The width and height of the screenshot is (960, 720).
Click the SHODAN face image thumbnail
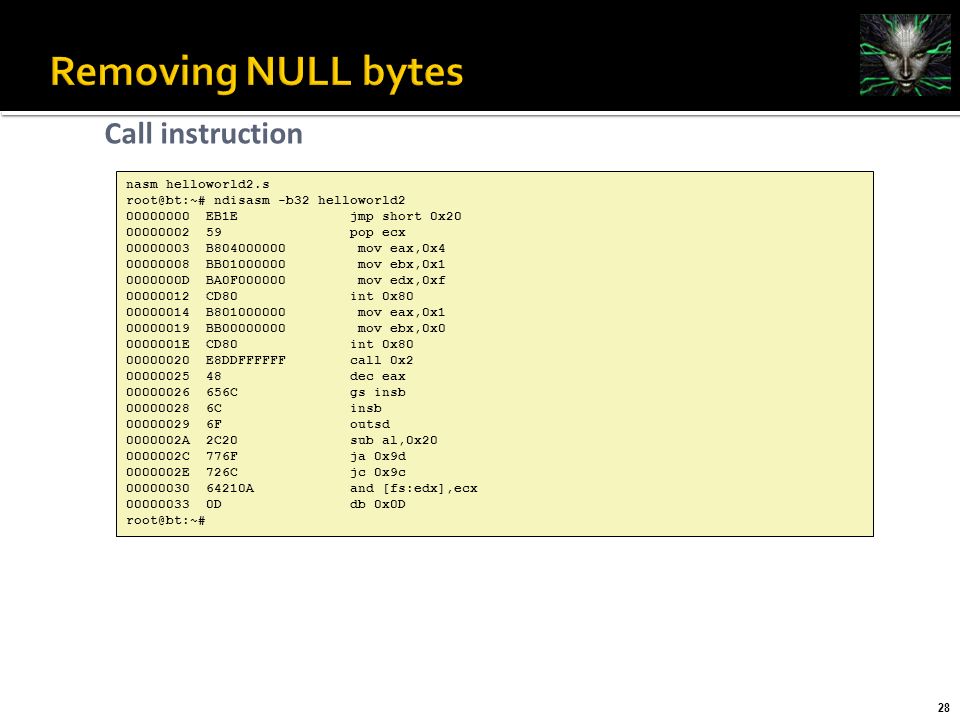click(905, 54)
